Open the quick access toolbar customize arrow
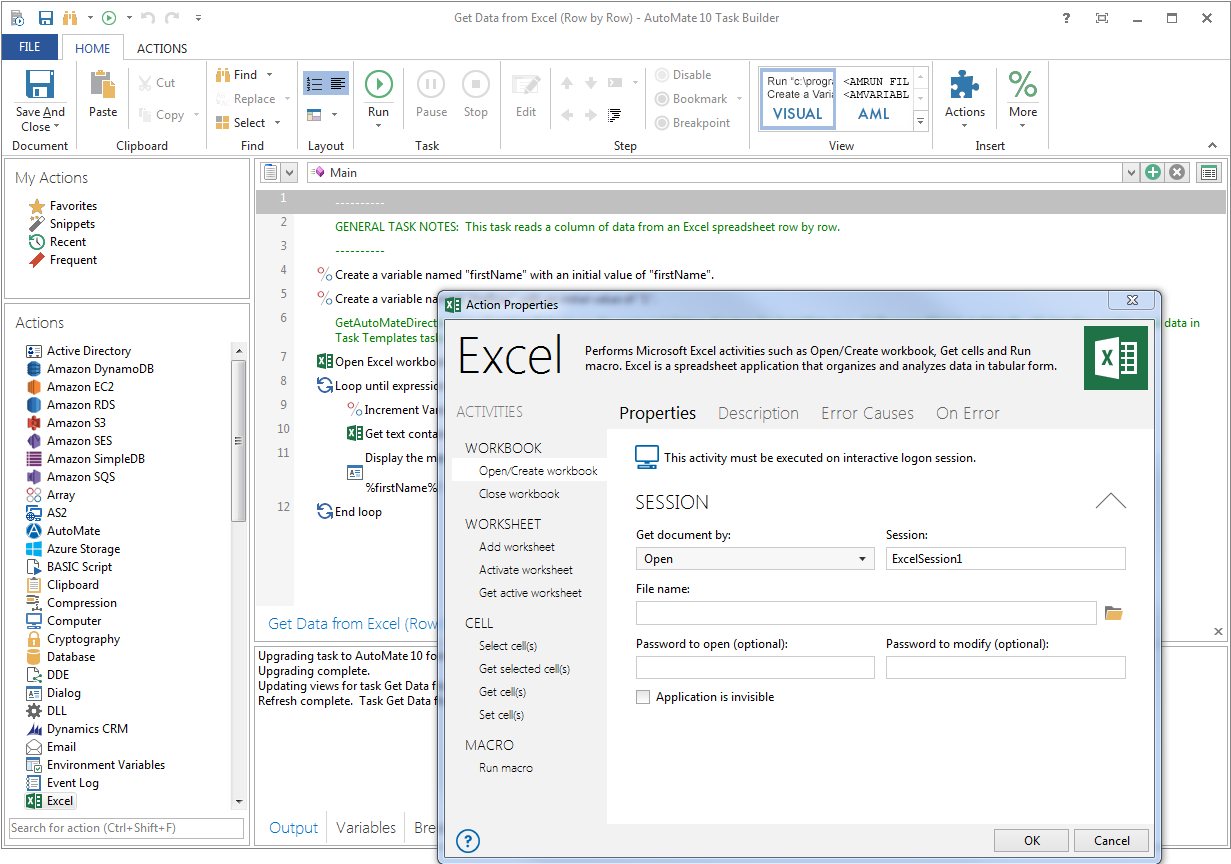The width and height of the screenshot is (1231, 864). [198, 18]
